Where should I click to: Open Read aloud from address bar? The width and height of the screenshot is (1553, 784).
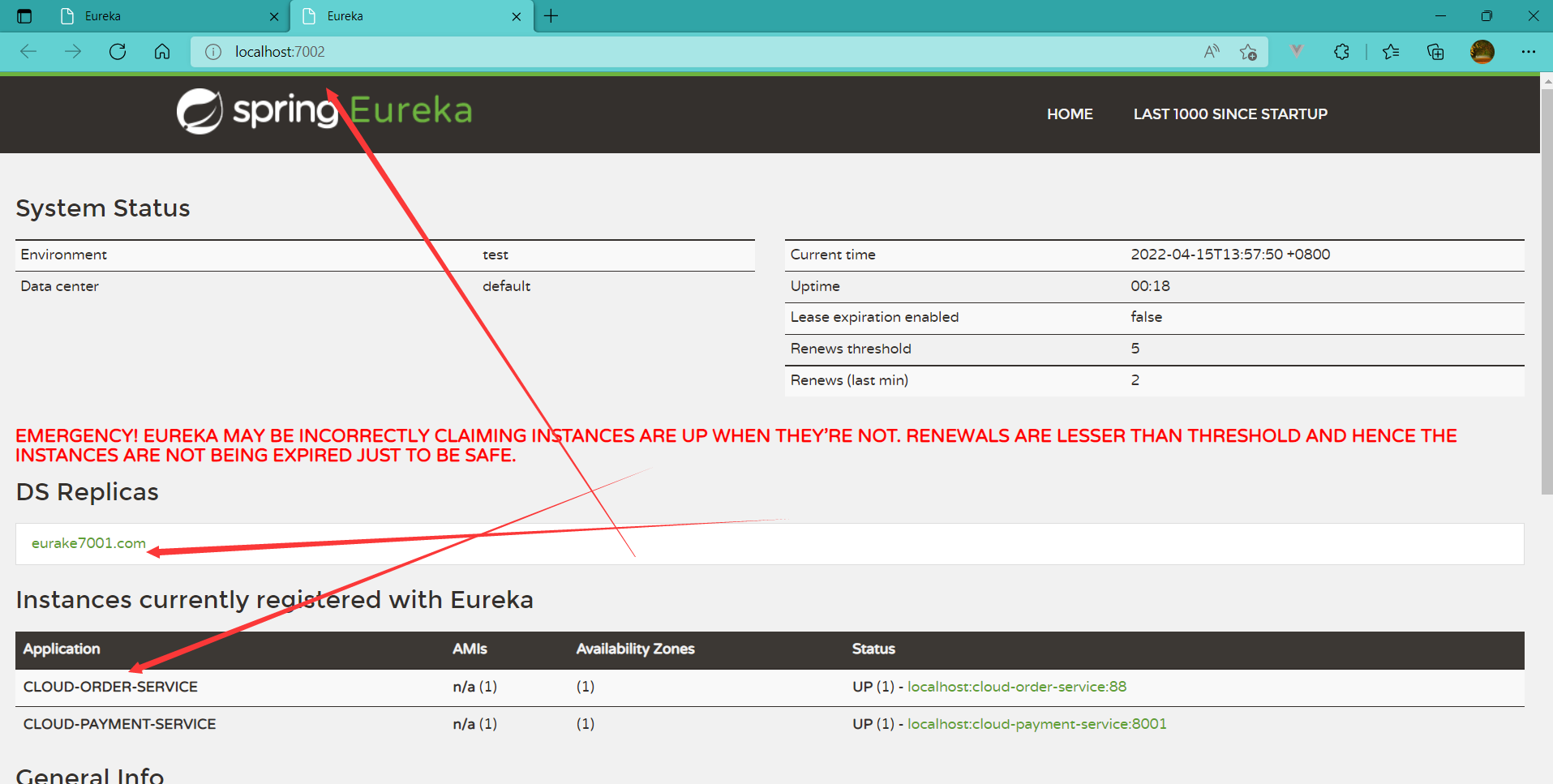(1212, 52)
